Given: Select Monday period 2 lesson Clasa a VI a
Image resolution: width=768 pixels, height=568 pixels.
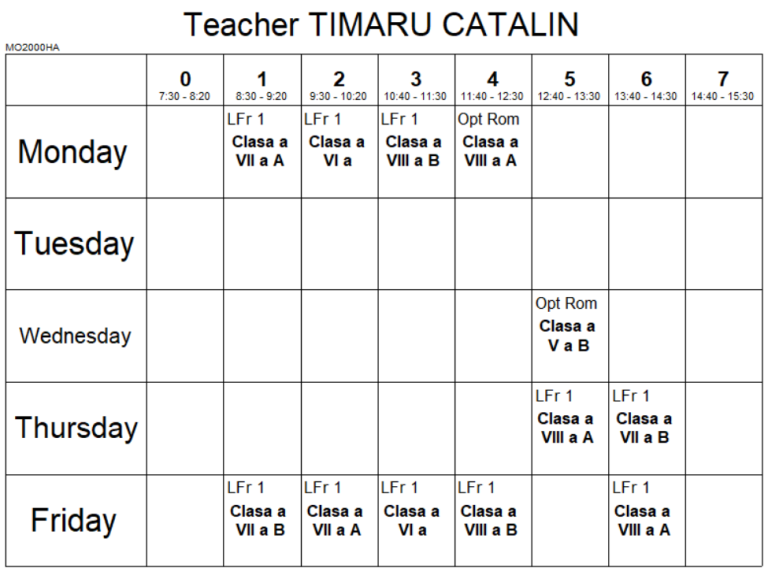Looking at the screenshot, I should point(337,151).
